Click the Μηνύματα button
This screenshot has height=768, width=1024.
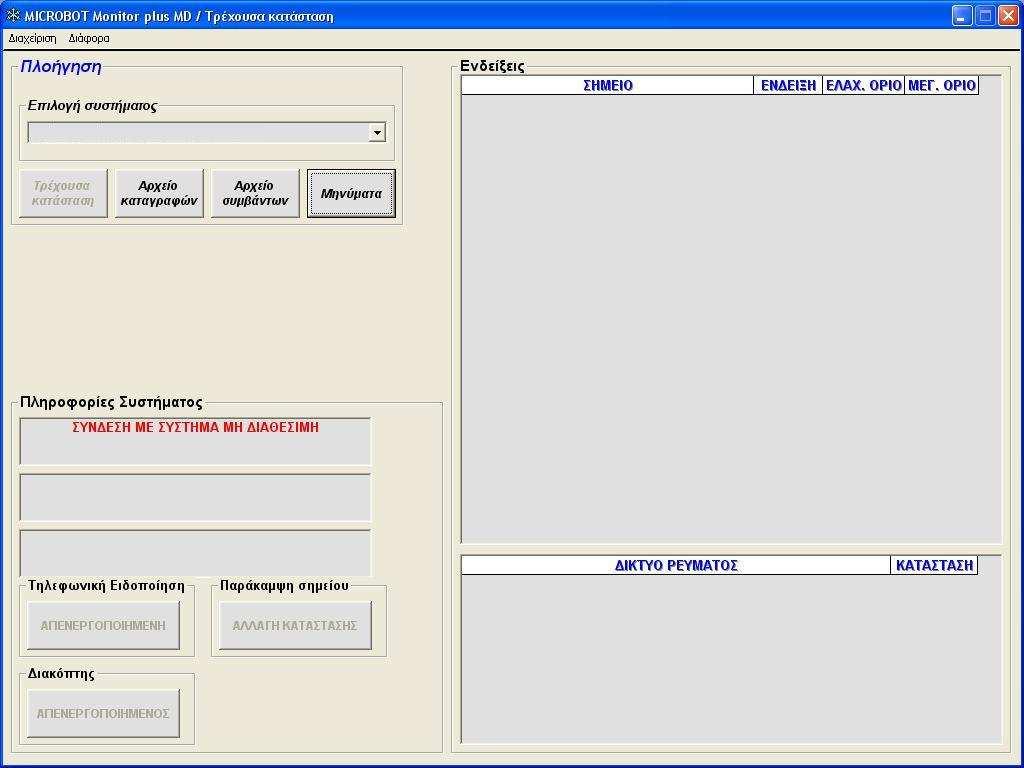(x=351, y=193)
